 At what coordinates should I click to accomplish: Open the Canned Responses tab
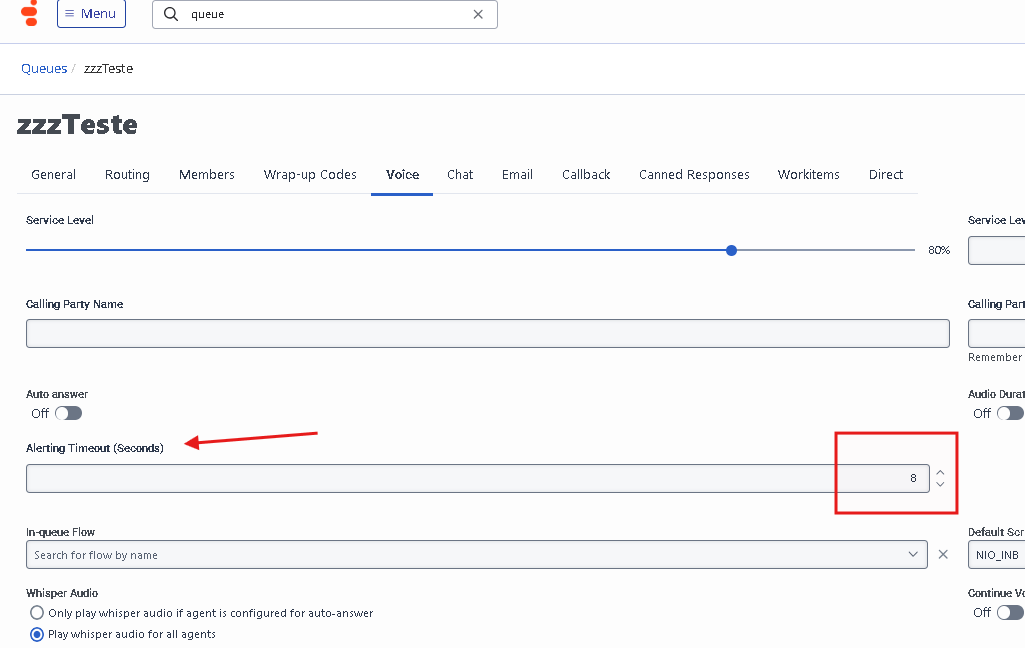[694, 175]
